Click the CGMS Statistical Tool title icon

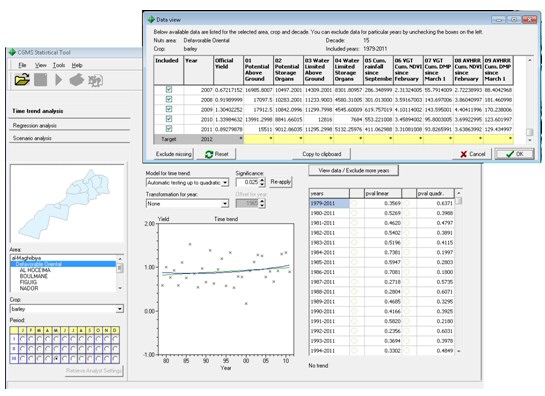(x=12, y=52)
